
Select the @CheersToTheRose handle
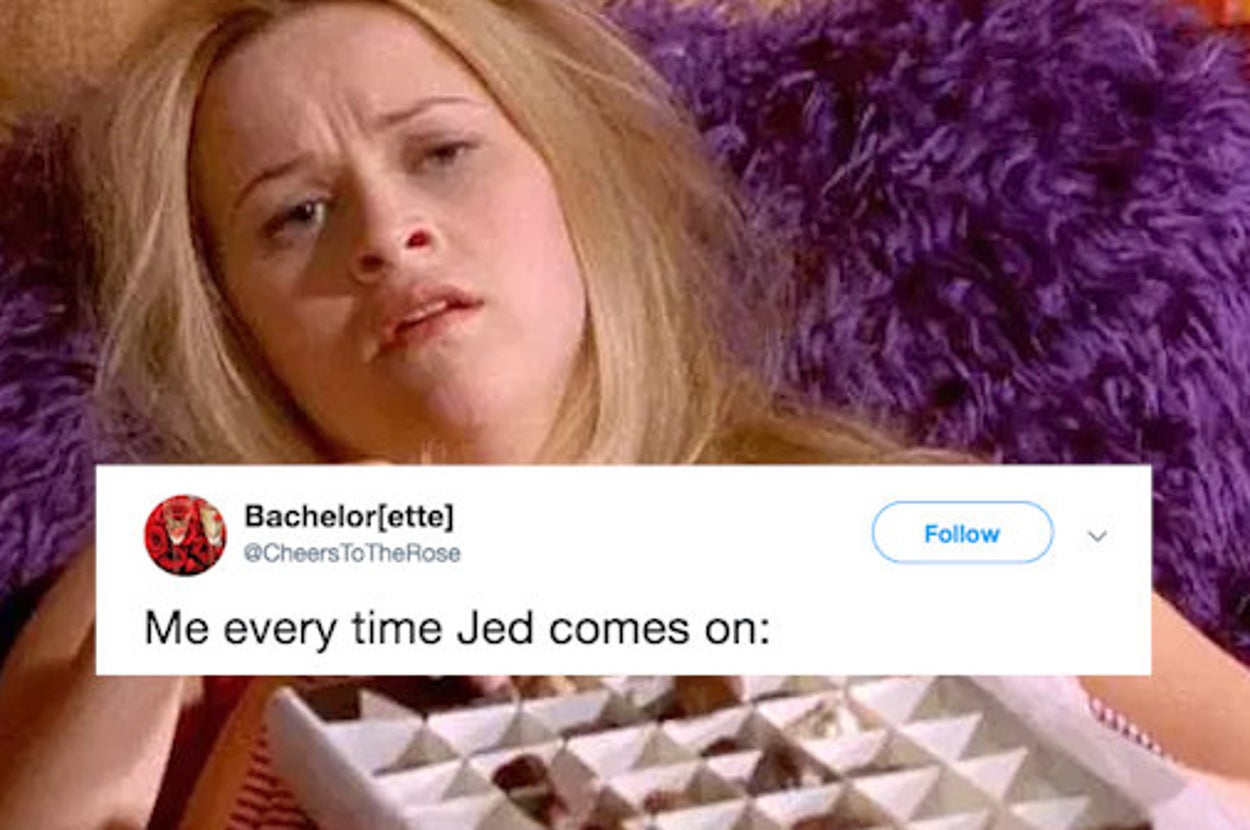[352, 553]
